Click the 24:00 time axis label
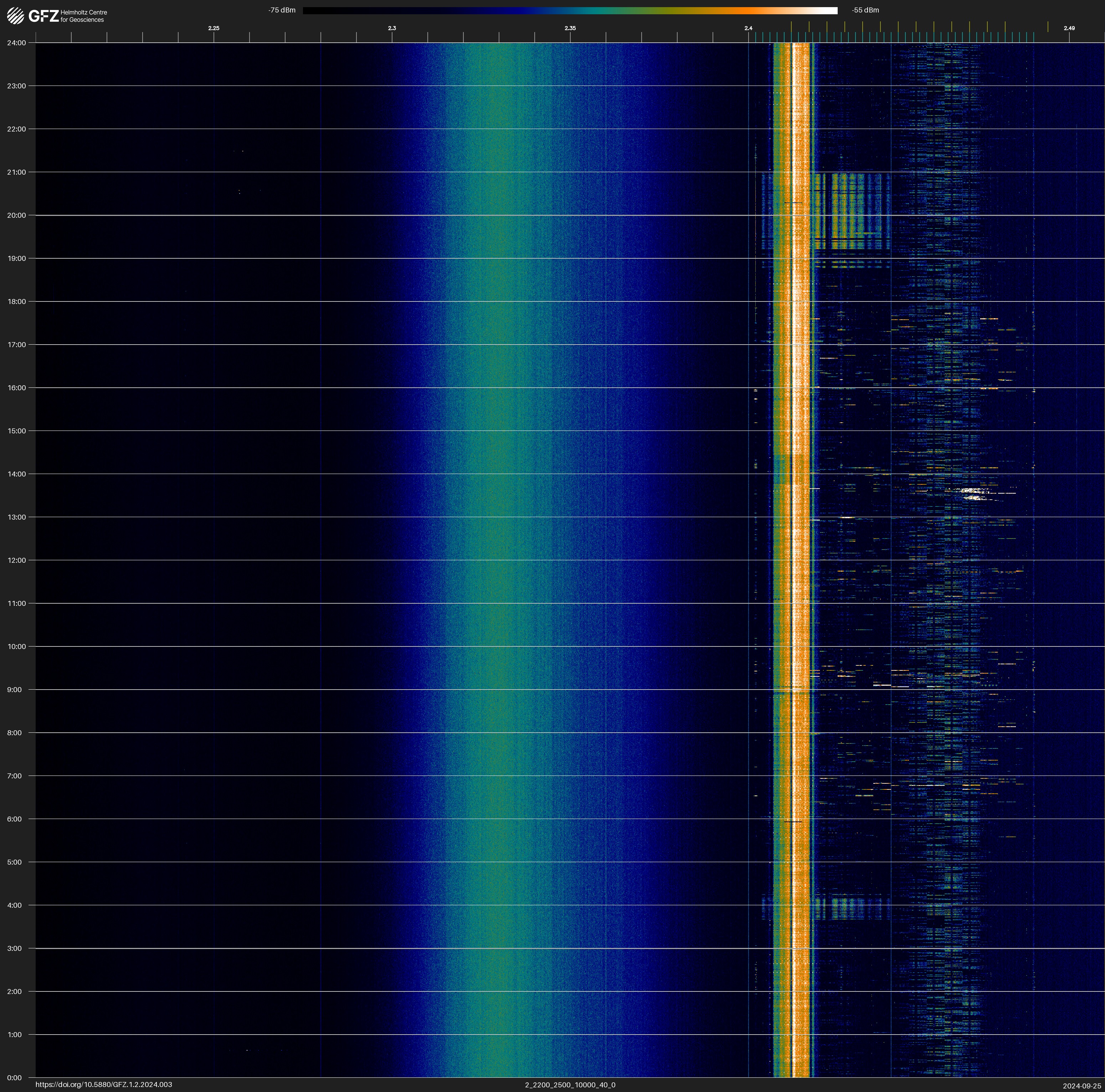 coord(17,43)
